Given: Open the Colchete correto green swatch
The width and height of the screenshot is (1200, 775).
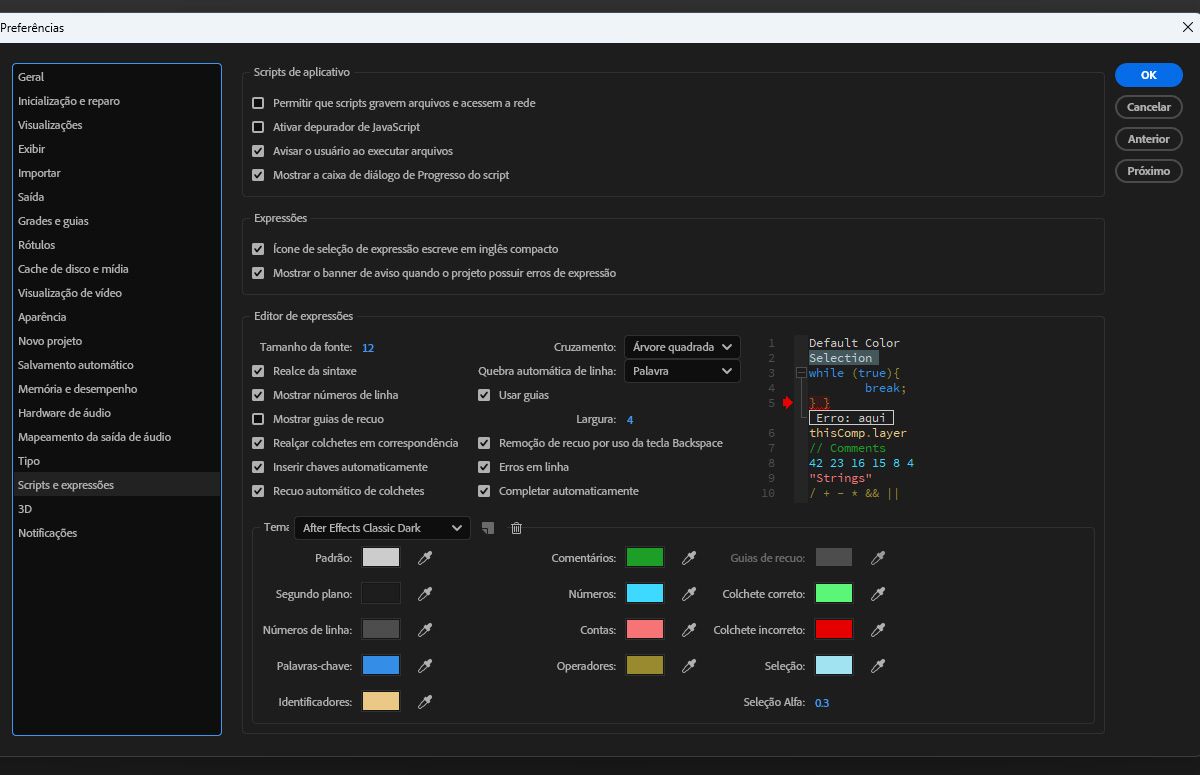Looking at the screenshot, I should pos(834,594).
